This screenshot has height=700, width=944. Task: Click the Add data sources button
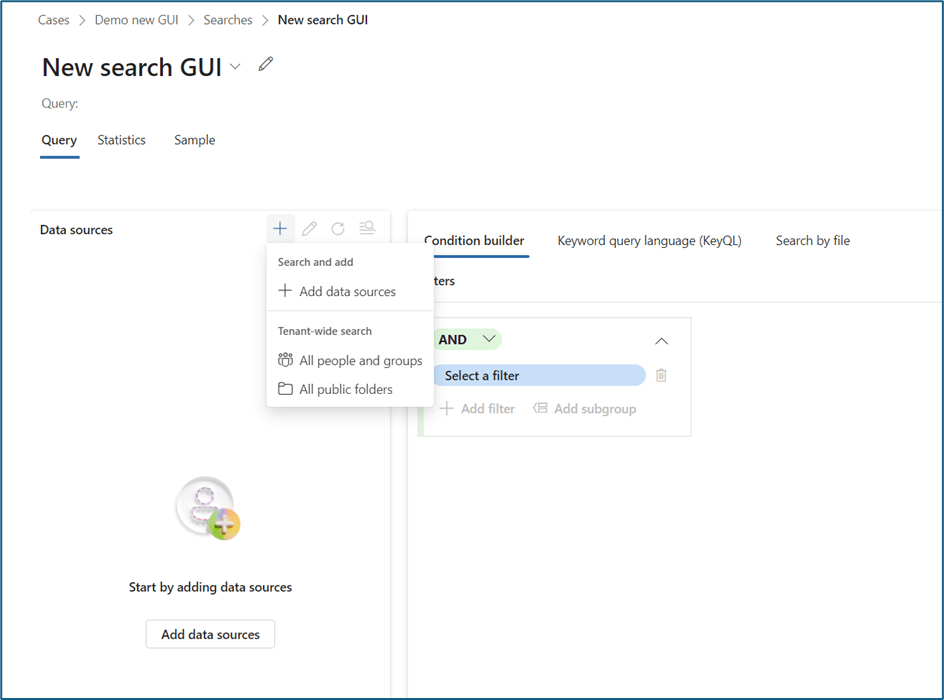click(x=210, y=634)
